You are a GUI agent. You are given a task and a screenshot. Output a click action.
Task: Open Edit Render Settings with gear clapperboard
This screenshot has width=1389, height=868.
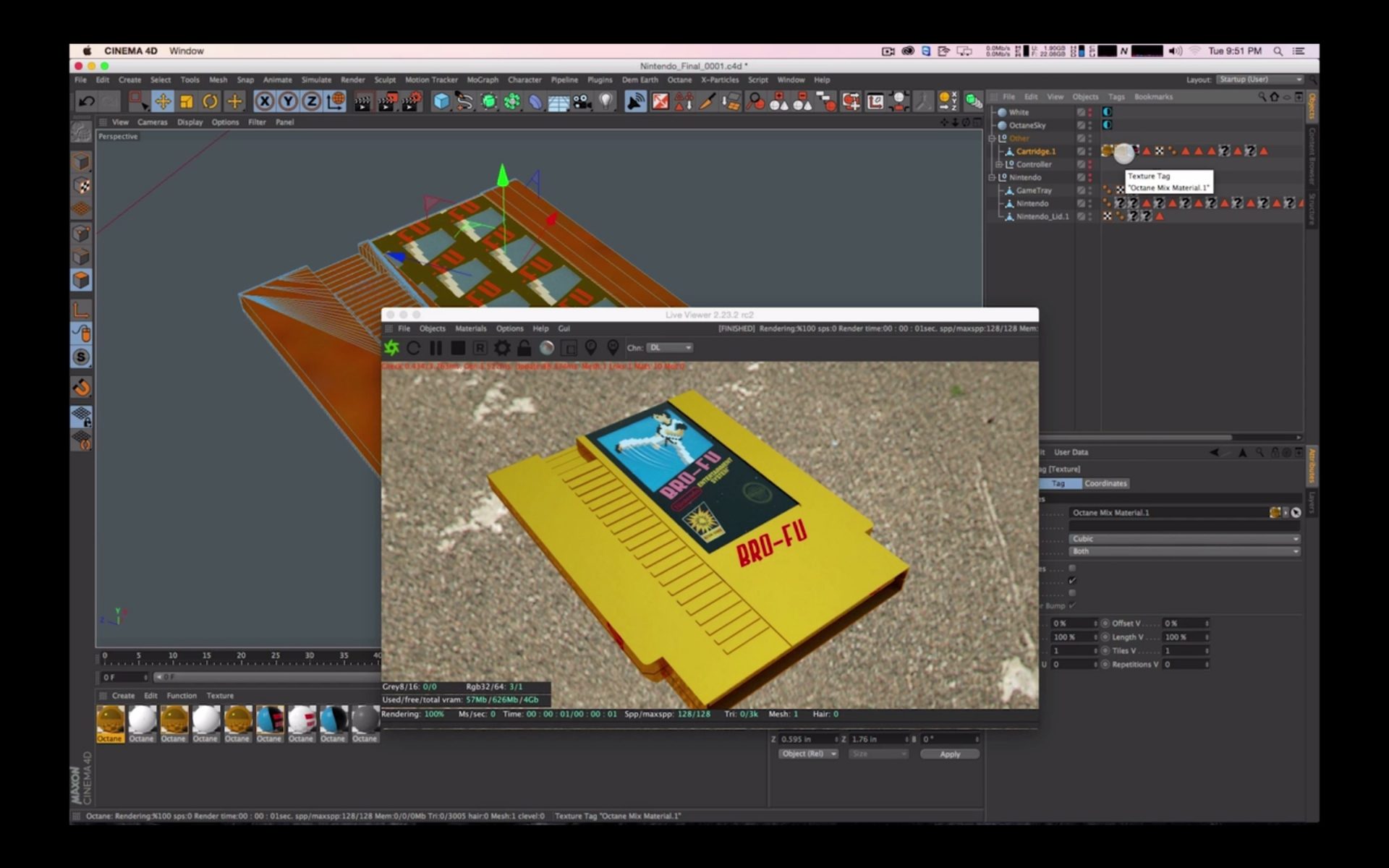pyautogui.click(x=411, y=101)
